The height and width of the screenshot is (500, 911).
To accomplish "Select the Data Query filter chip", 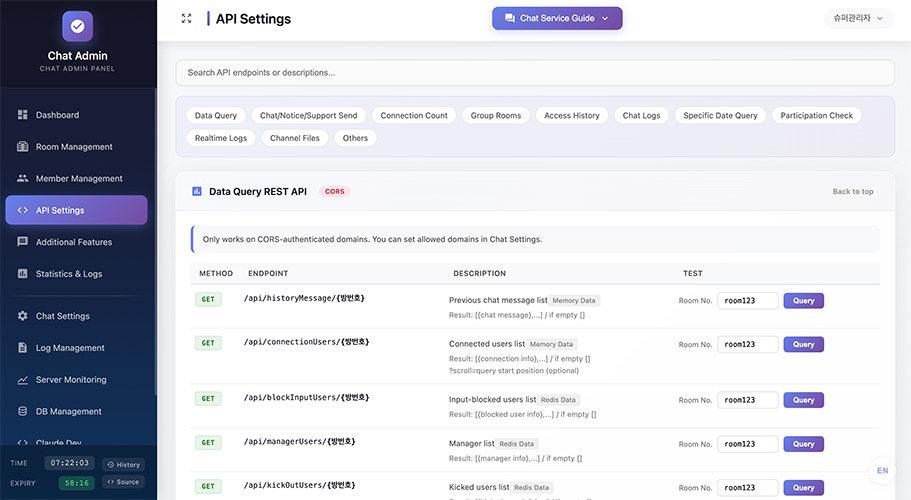I will (216, 116).
